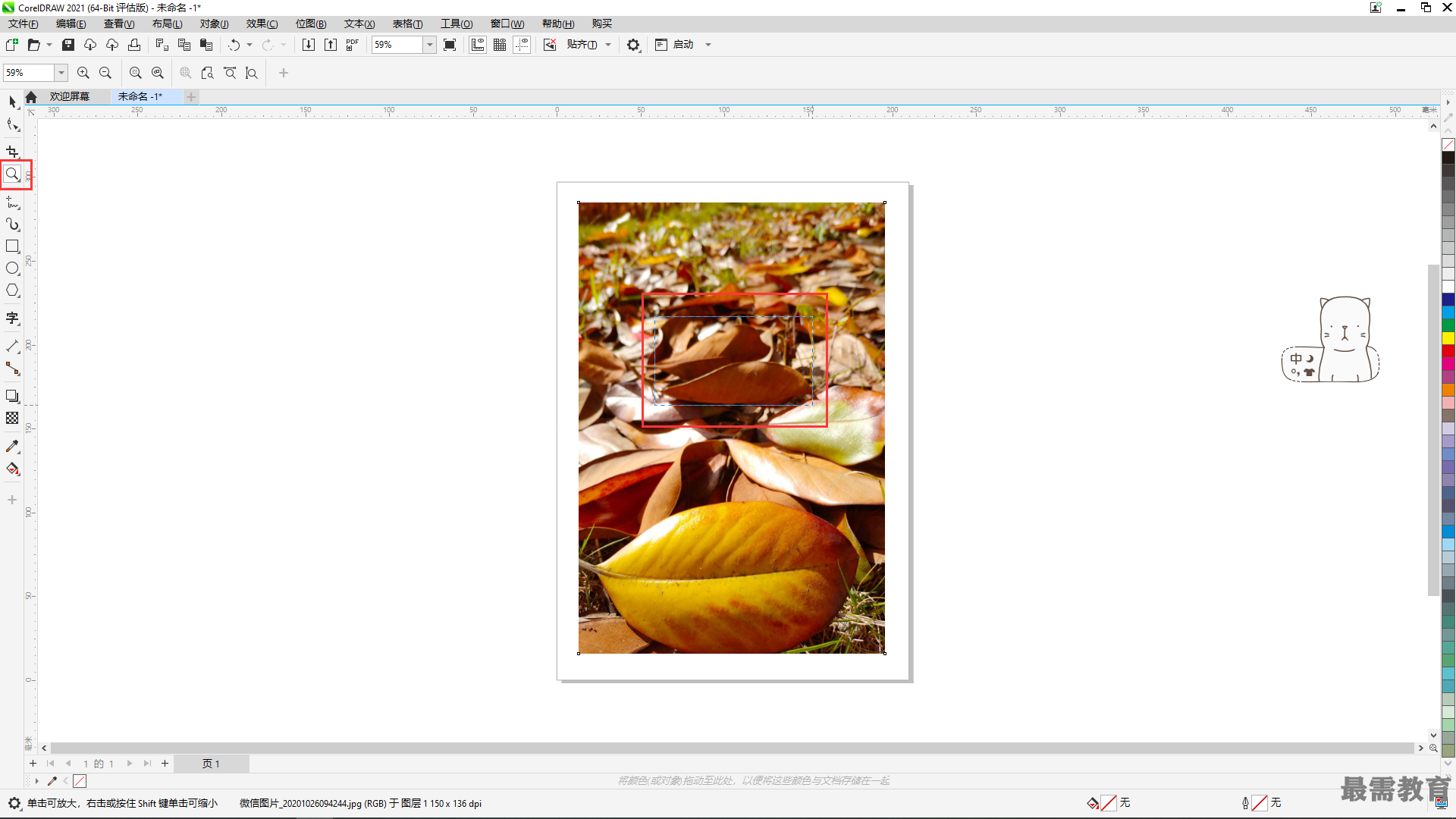Select the Color Eyedropper tool

12,447
